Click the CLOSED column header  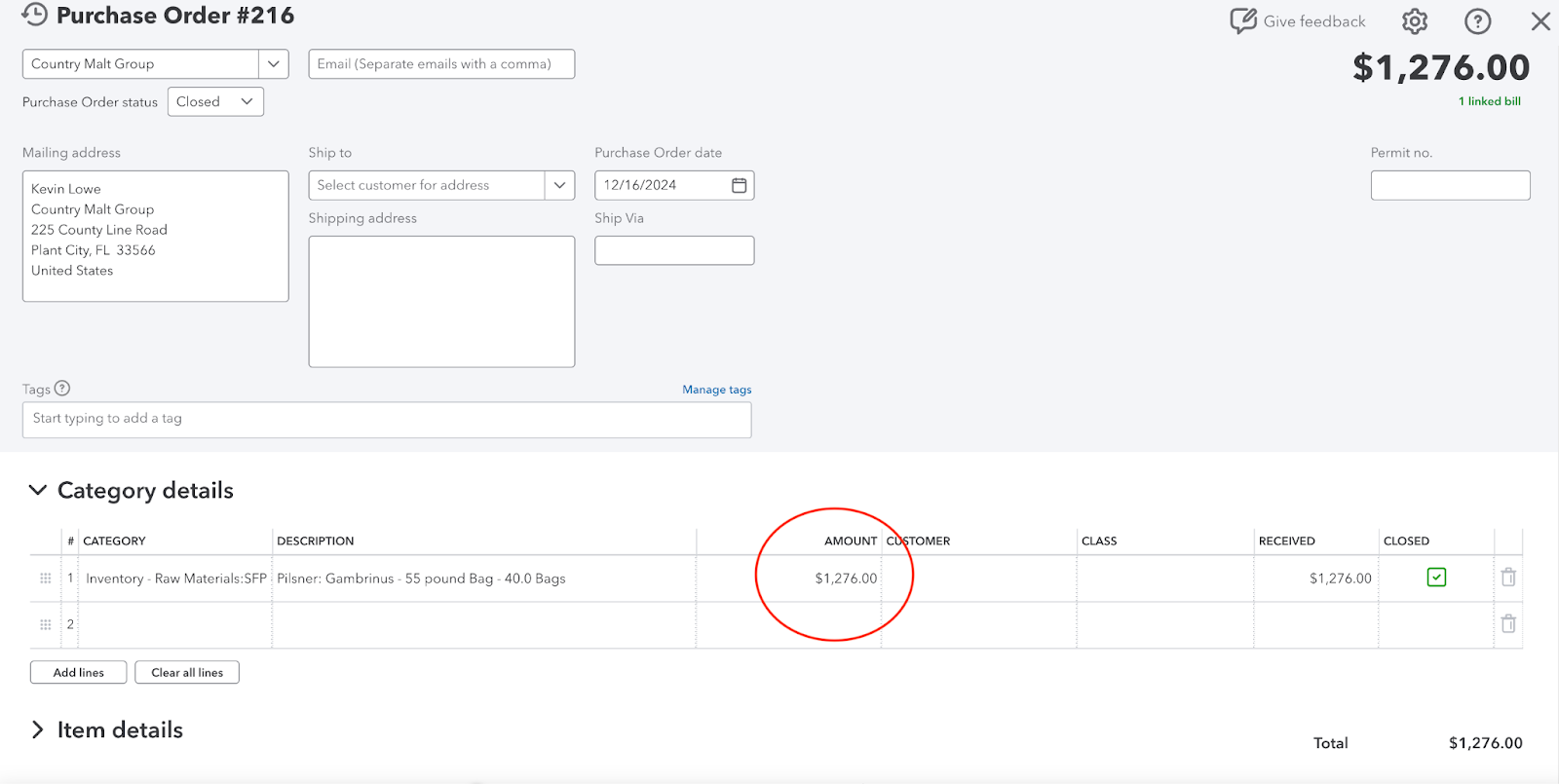pyautogui.click(x=1406, y=541)
